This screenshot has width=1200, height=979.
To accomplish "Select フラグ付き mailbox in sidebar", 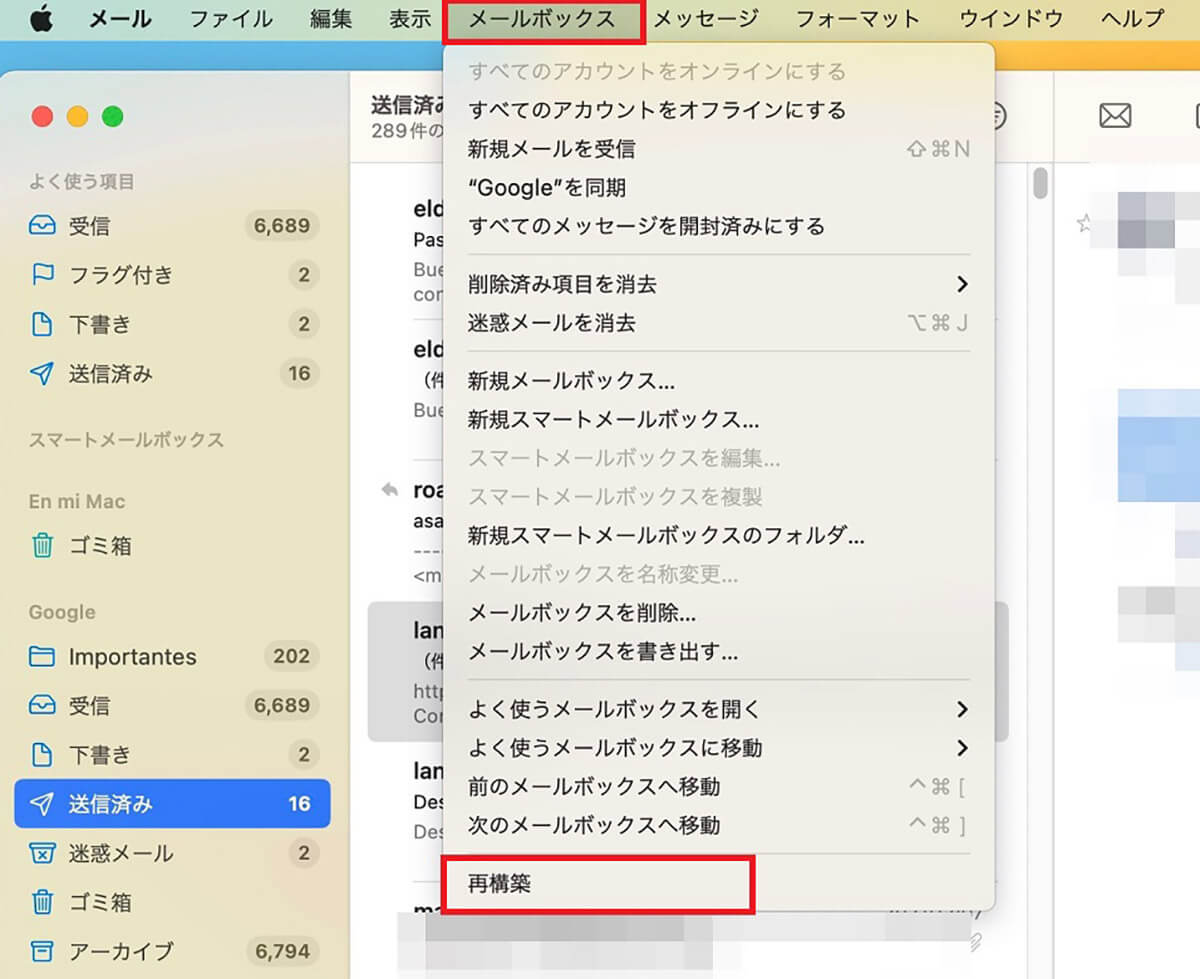I will [x=172, y=275].
